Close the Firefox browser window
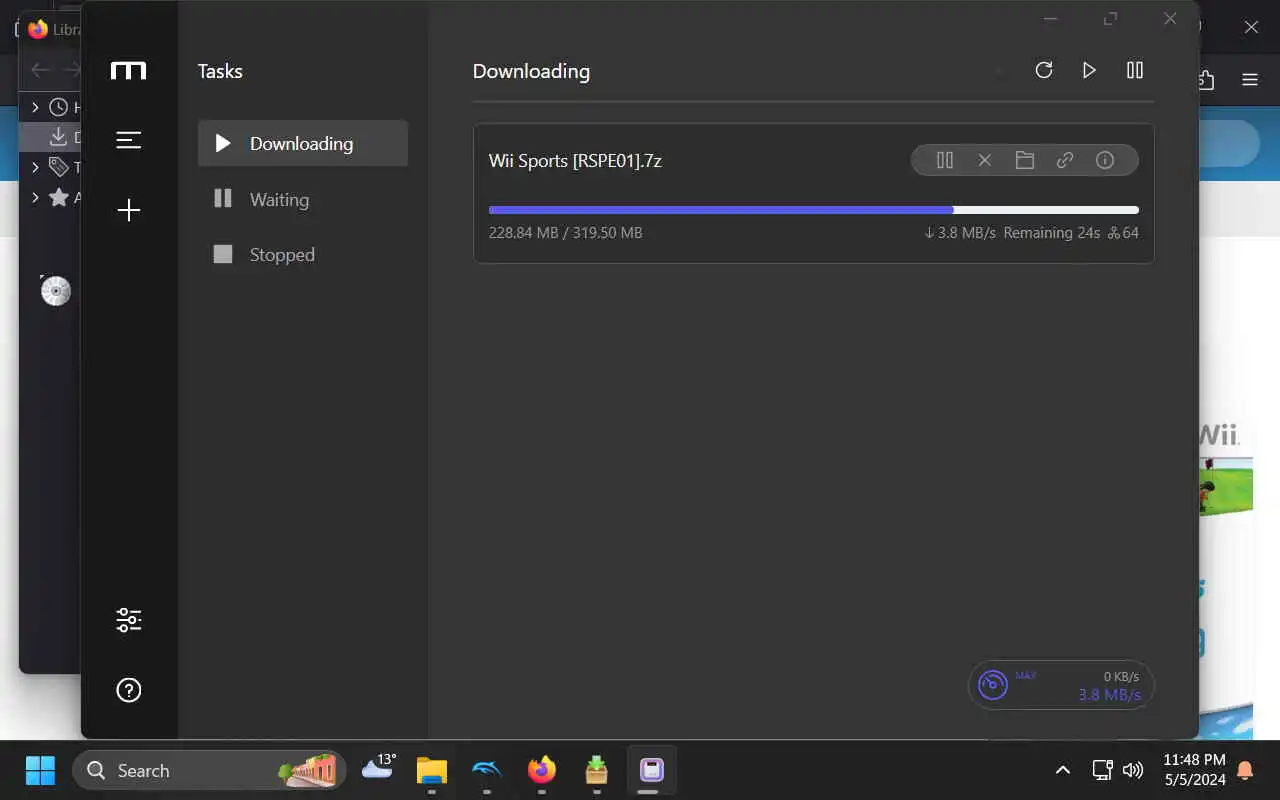This screenshot has height=800, width=1280. (x=1251, y=27)
